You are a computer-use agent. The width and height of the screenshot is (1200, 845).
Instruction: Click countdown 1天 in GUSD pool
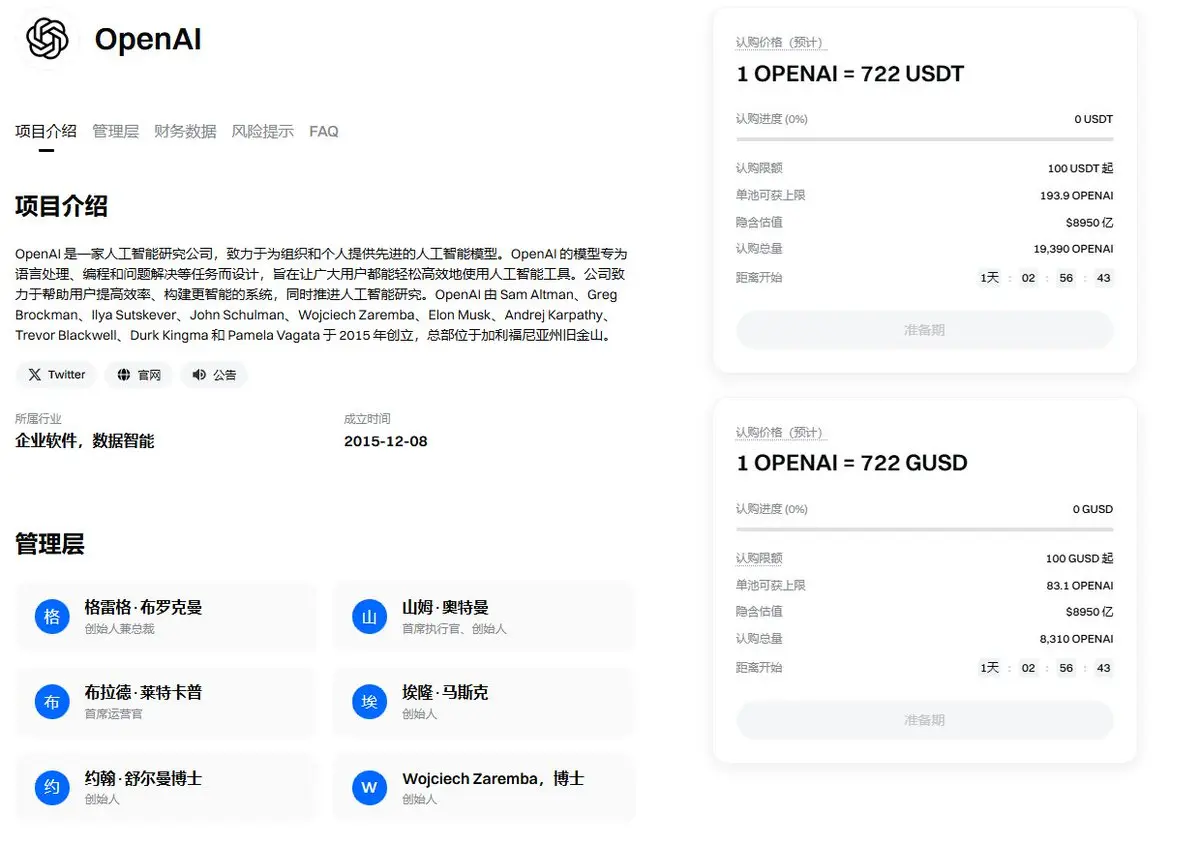(990, 668)
